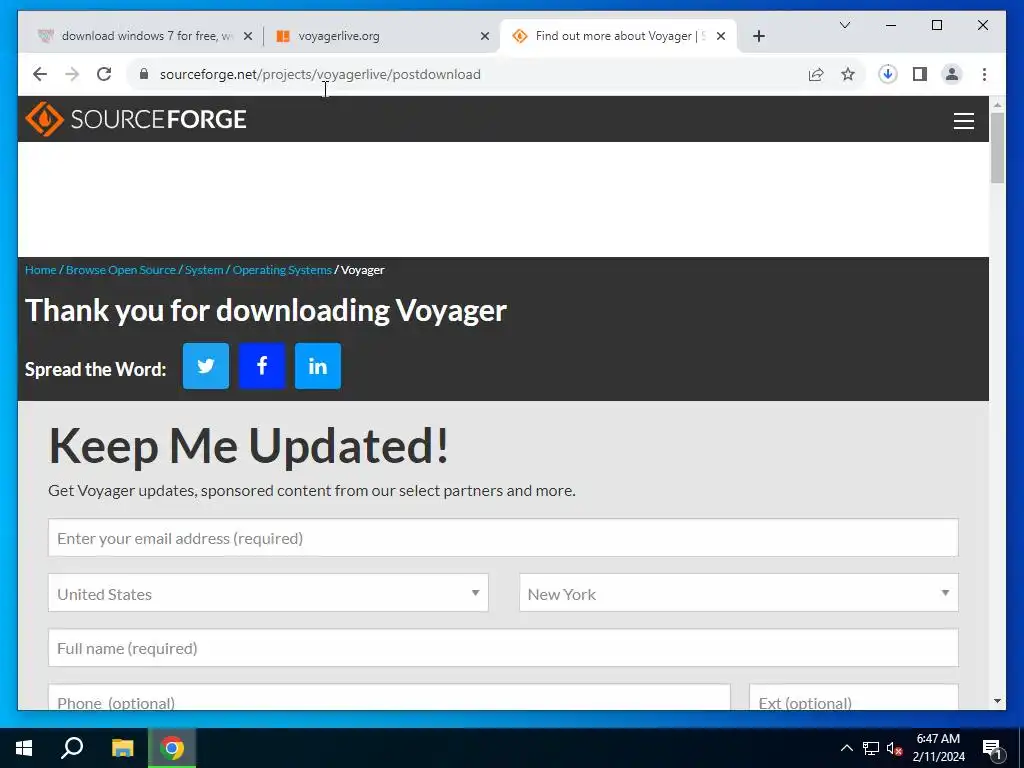Click the browser forward arrow
The image size is (1024, 768).
72,74
